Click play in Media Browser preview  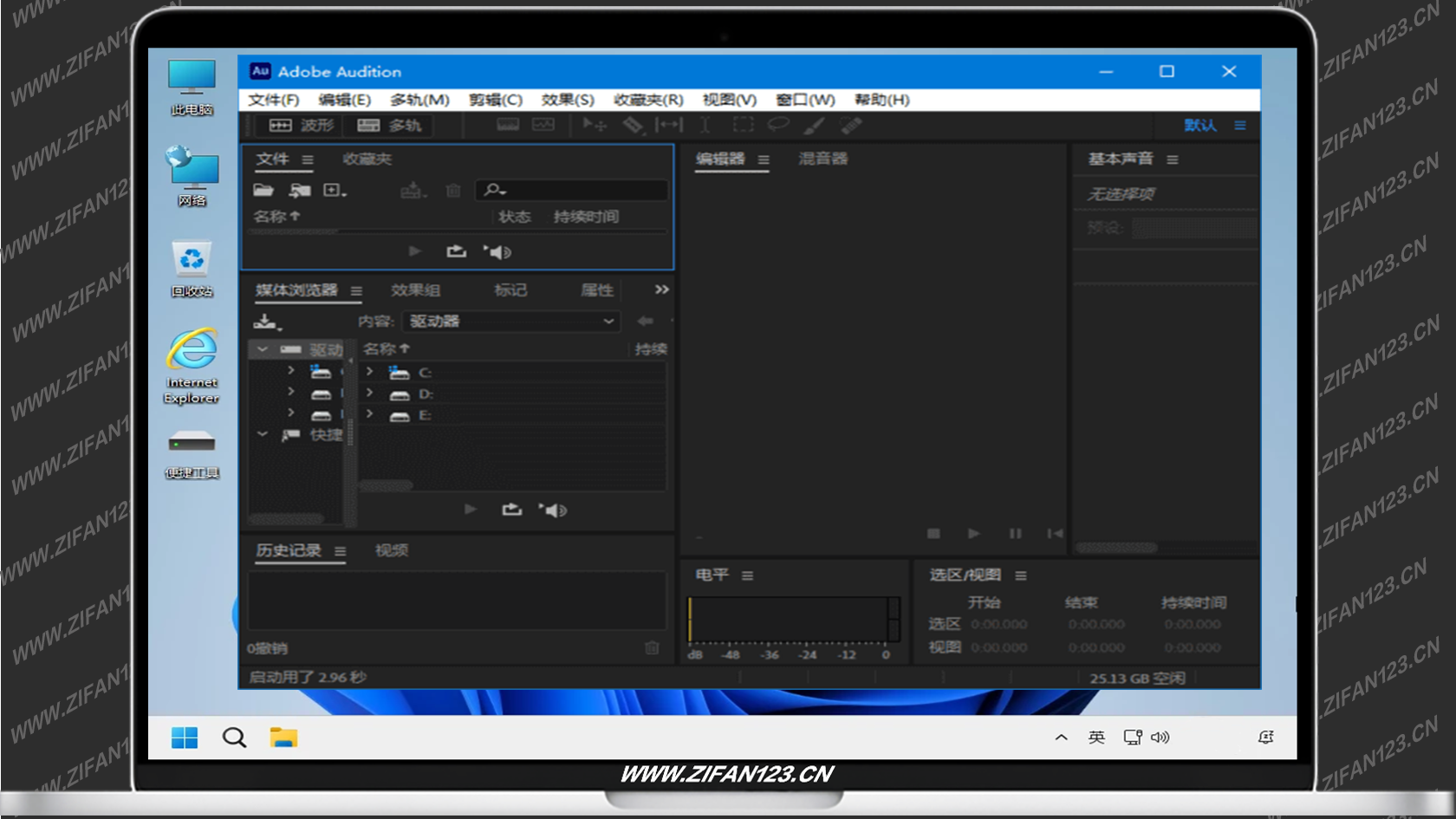pos(471,510)
